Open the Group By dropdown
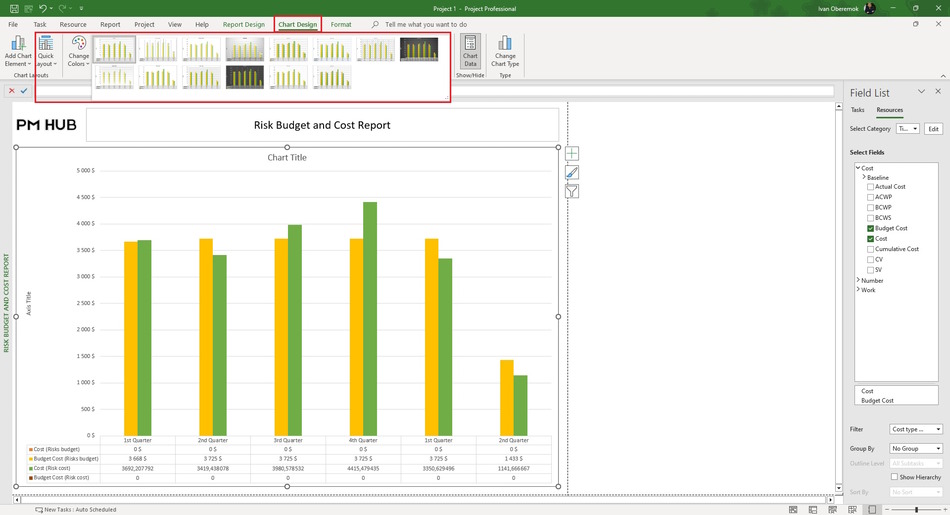This screenshot has width=950, height=515. point(916,448)
